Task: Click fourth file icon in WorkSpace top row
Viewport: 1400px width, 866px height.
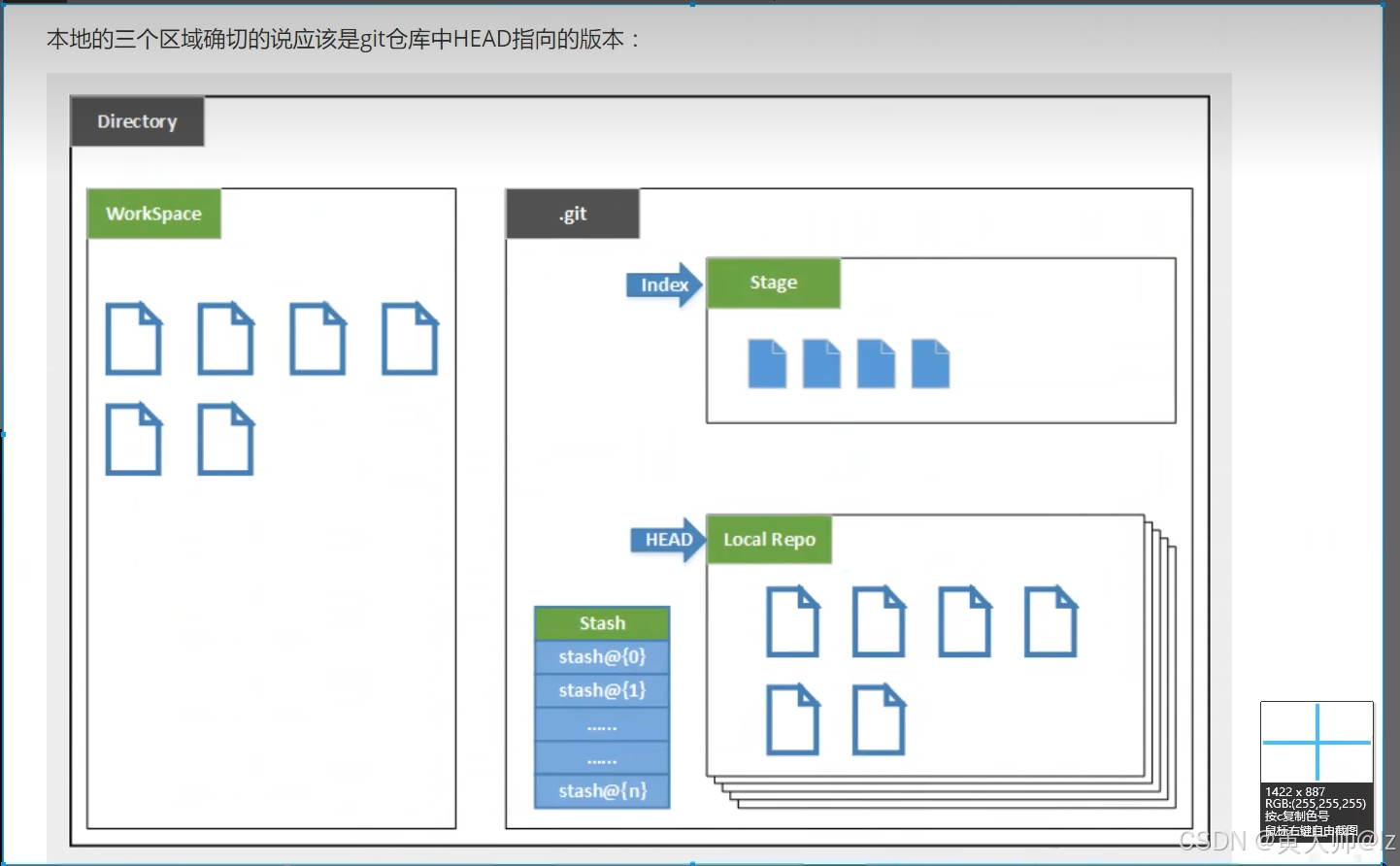Action: [x=410, y=339]
